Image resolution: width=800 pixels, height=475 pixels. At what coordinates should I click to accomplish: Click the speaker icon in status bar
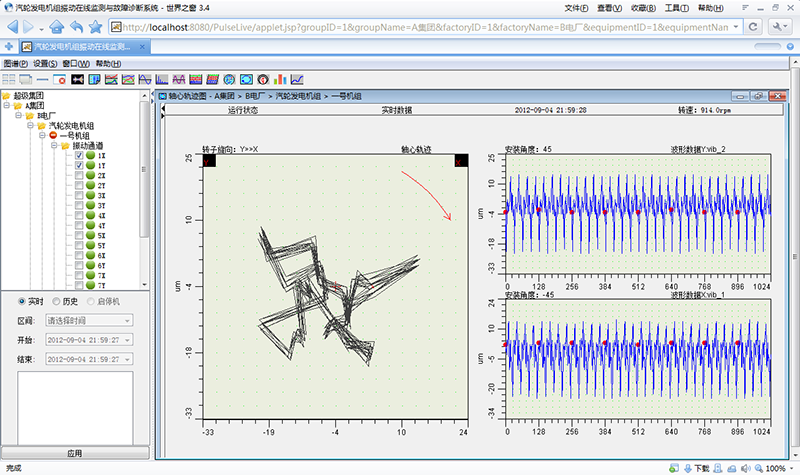coord(746,468)
